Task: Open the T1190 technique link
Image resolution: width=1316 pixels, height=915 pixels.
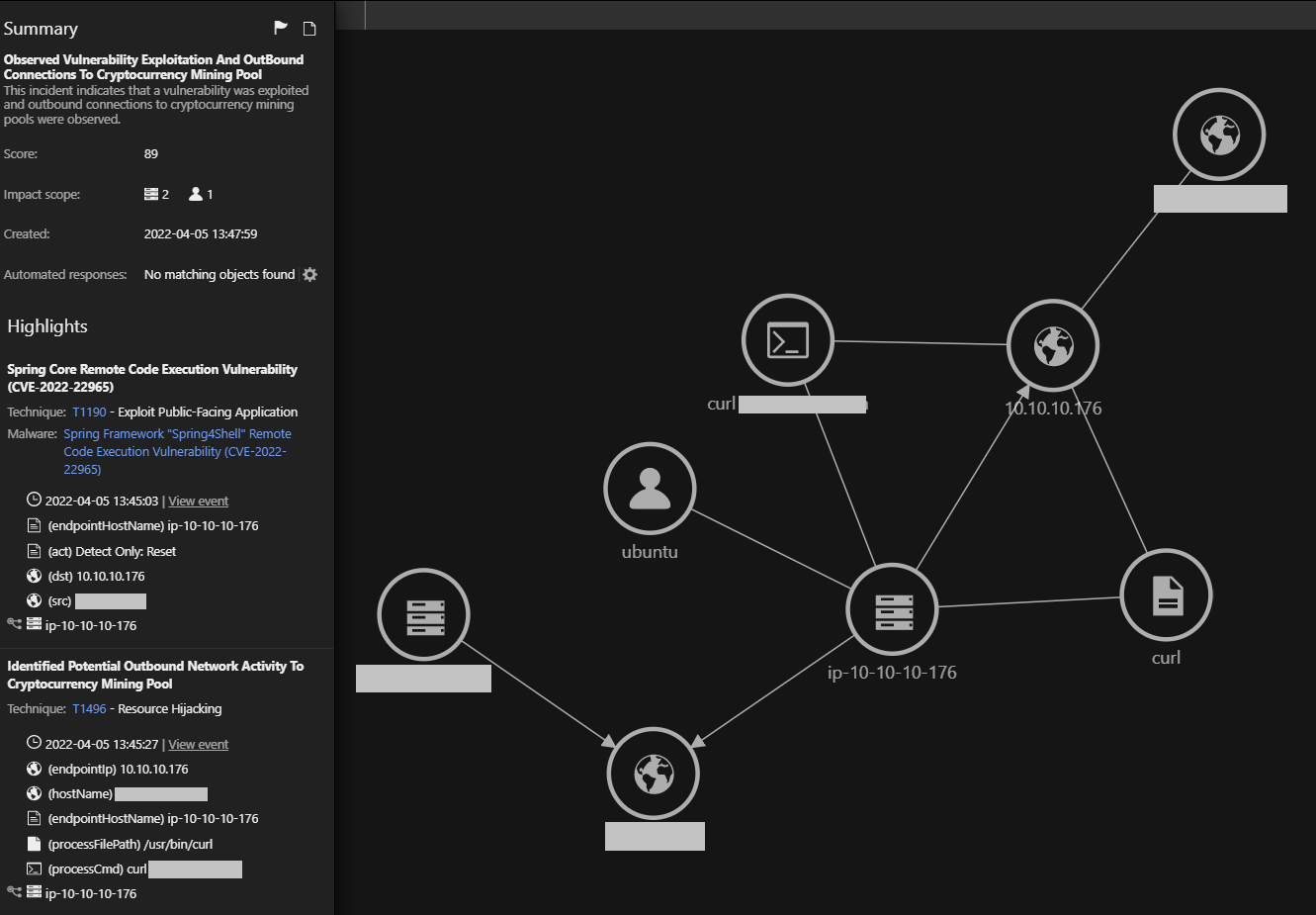Action: tap(89, 412)
